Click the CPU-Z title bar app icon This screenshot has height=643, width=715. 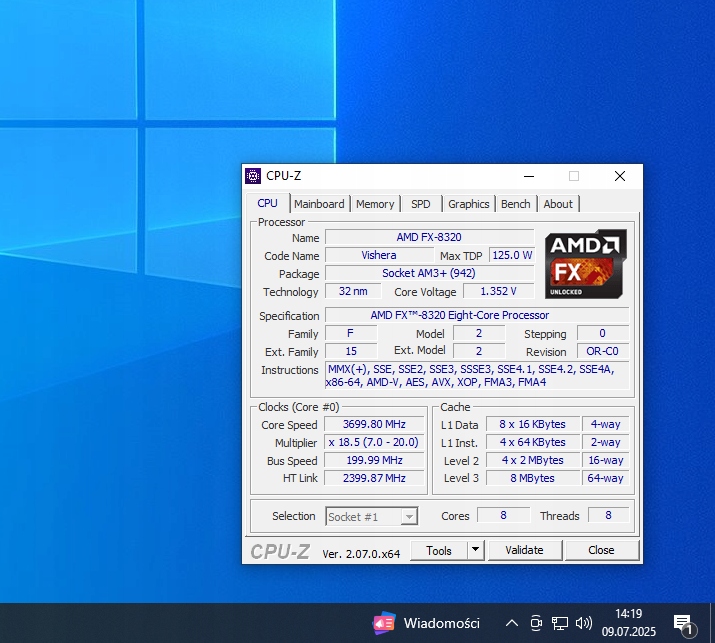(253, 176)
